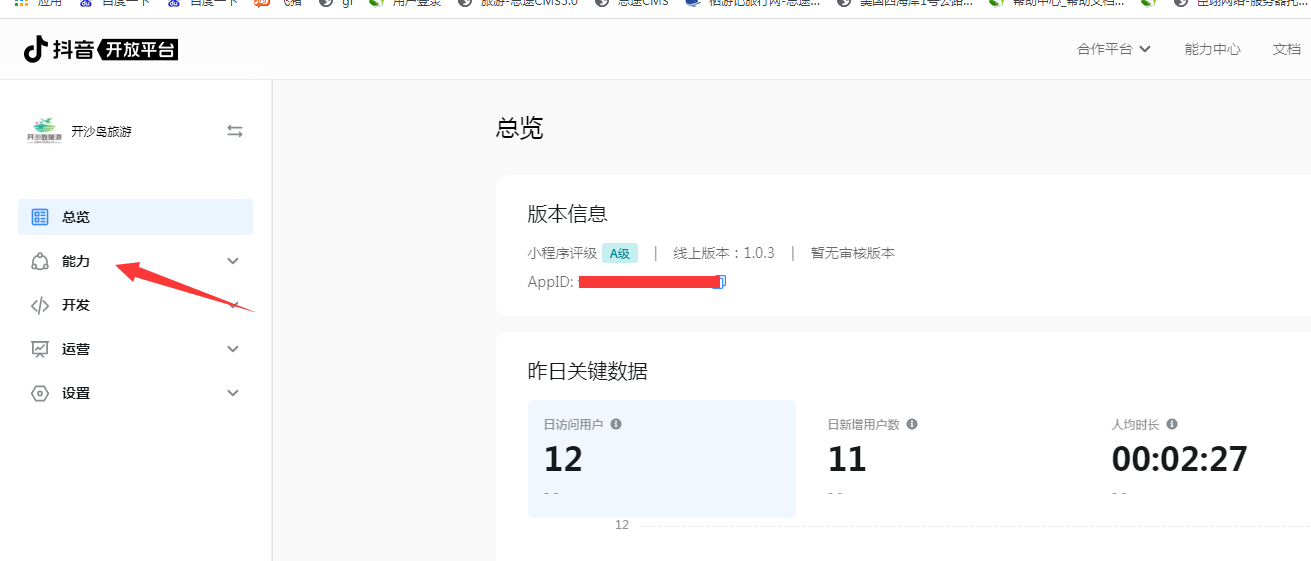This screenshot has width=1311, height=561.
Task: Expand the 设置 menu chevron
Action: (x=233, y=393)
